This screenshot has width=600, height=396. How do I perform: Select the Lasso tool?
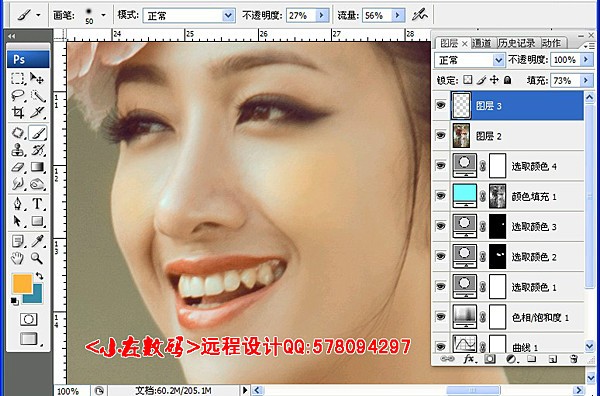click(x=18, y=95)
